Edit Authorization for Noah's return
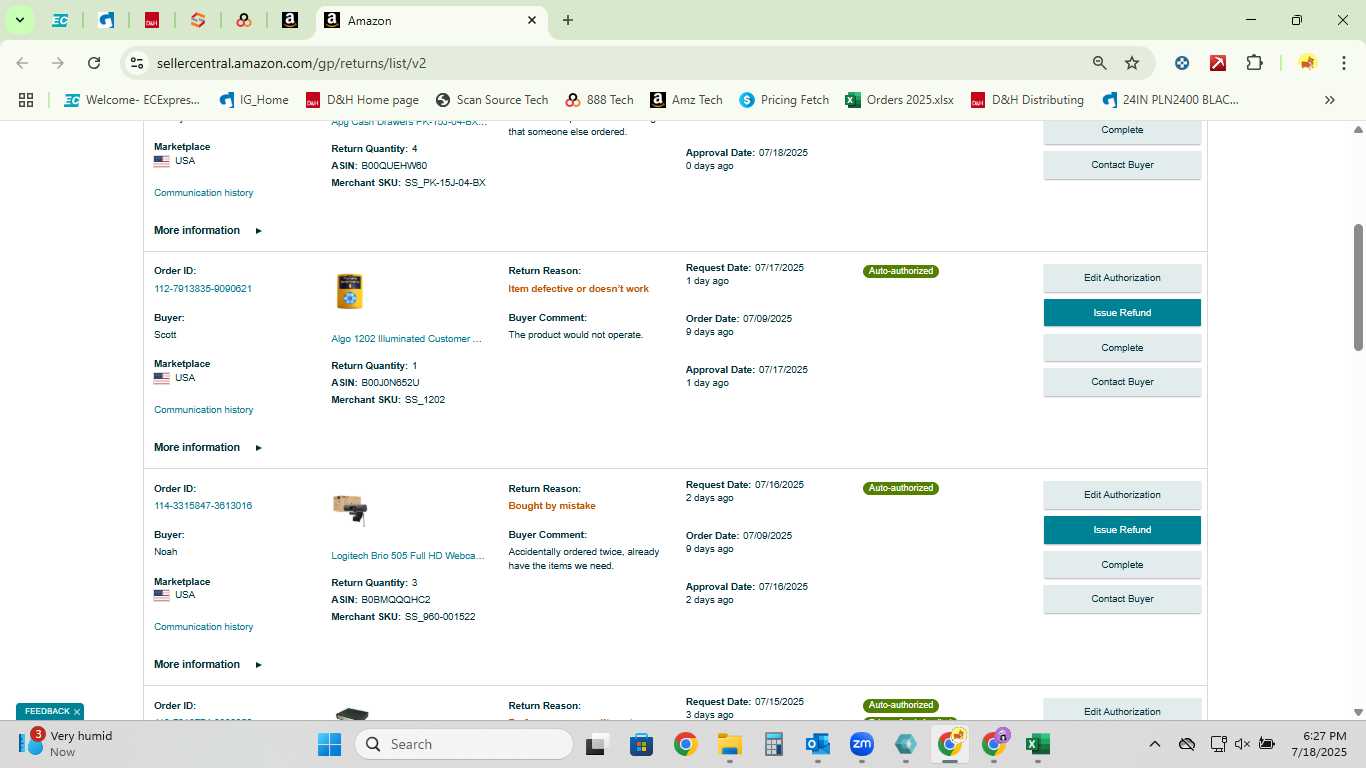The width and height of the screenshot is (1366, 768). click(1122, 495)
